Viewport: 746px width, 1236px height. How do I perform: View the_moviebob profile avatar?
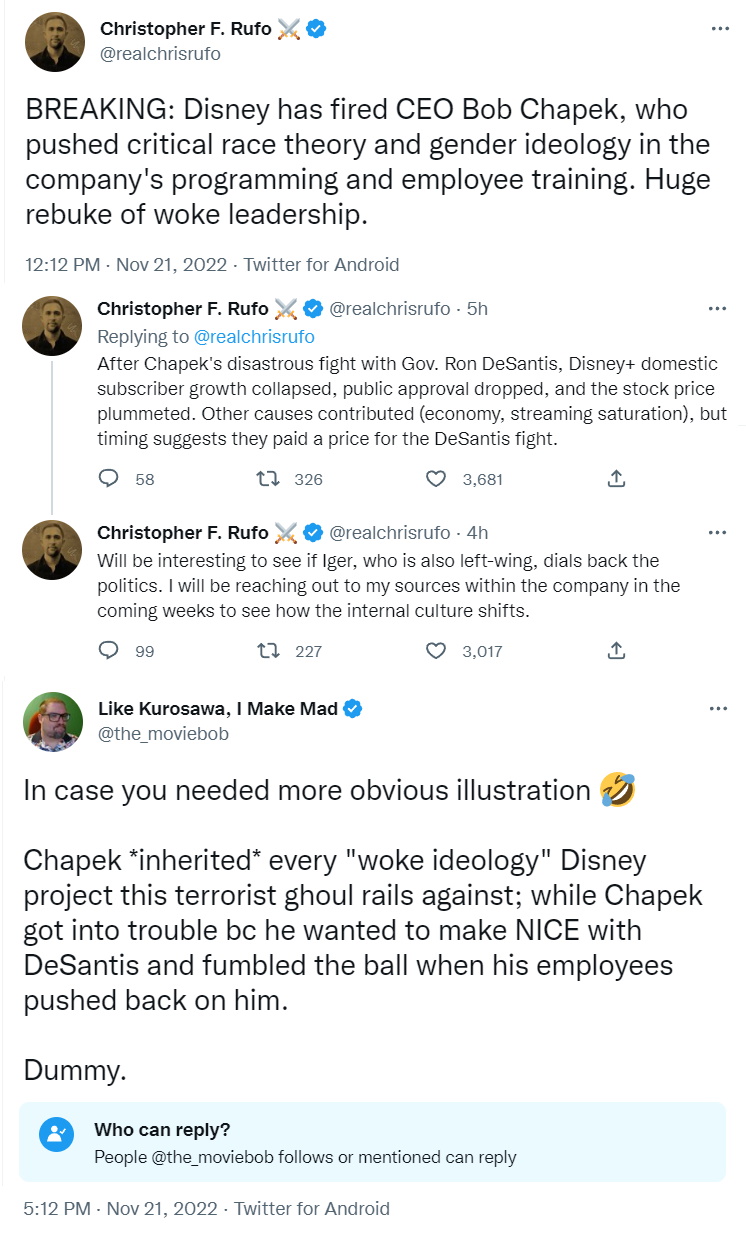(x=53, y=721)
